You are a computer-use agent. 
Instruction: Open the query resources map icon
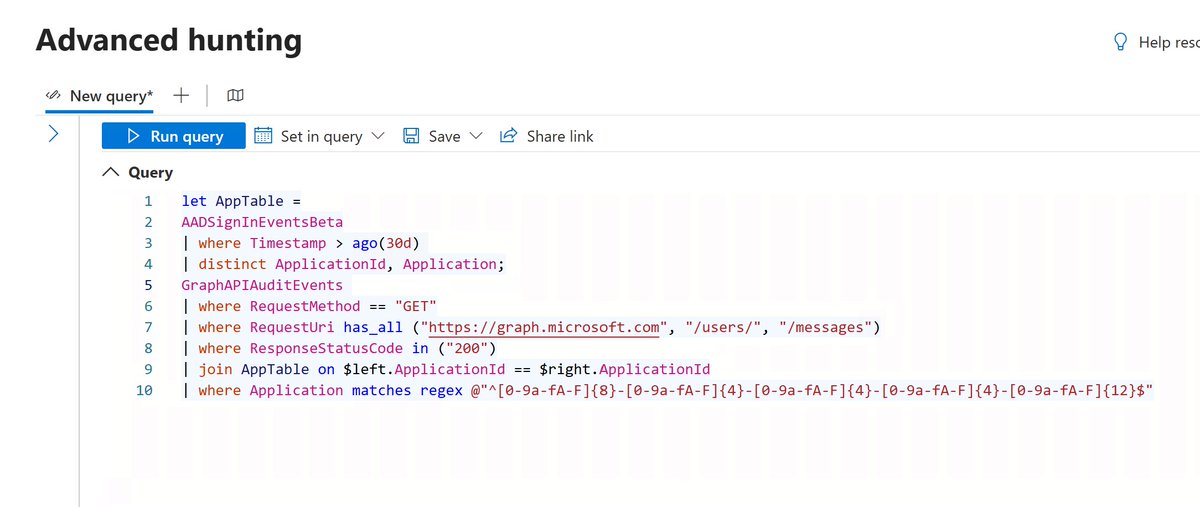tap(235, 96)
